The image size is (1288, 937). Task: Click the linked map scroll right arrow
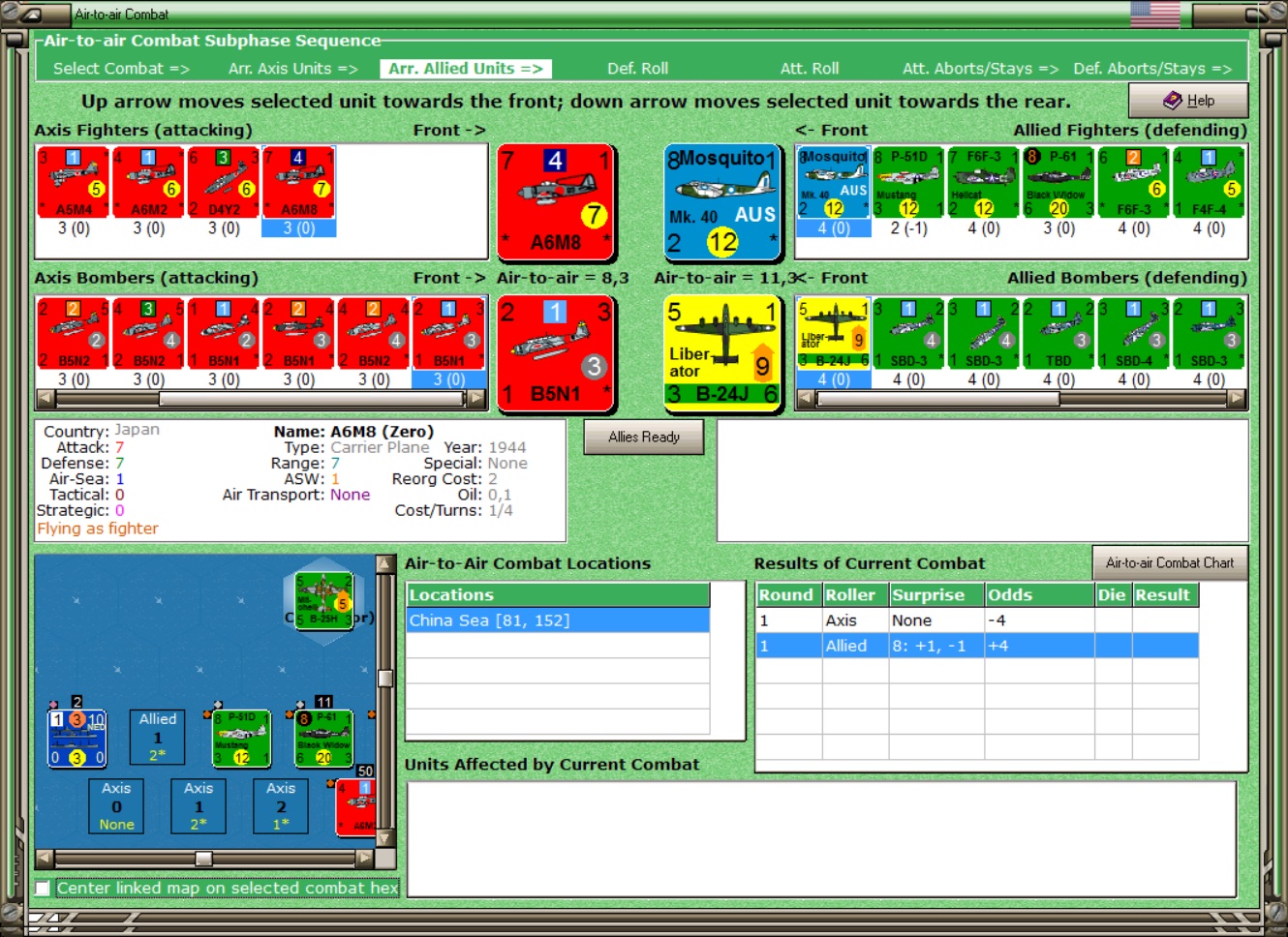pyautogui.click(x=365, y=859)
